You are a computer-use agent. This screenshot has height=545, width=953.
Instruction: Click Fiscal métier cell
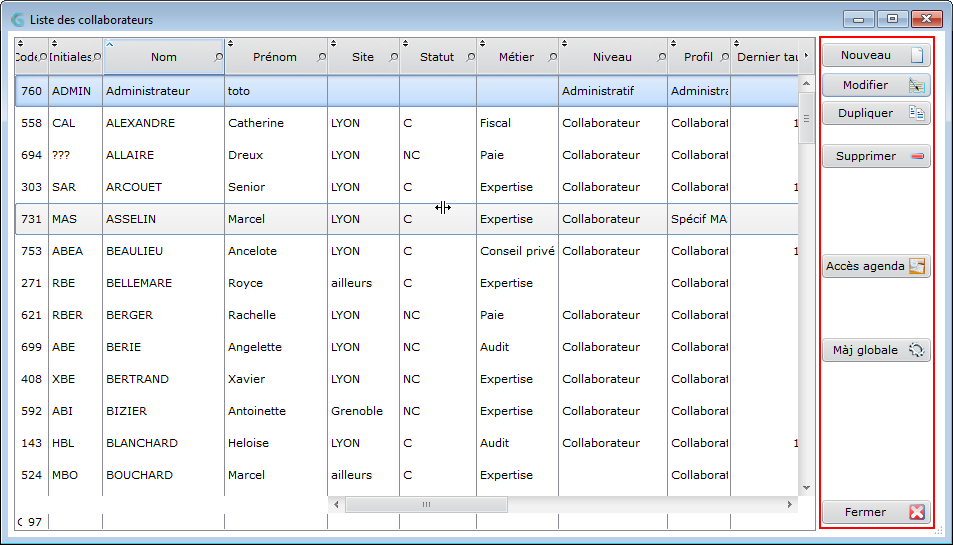point(517,123)
